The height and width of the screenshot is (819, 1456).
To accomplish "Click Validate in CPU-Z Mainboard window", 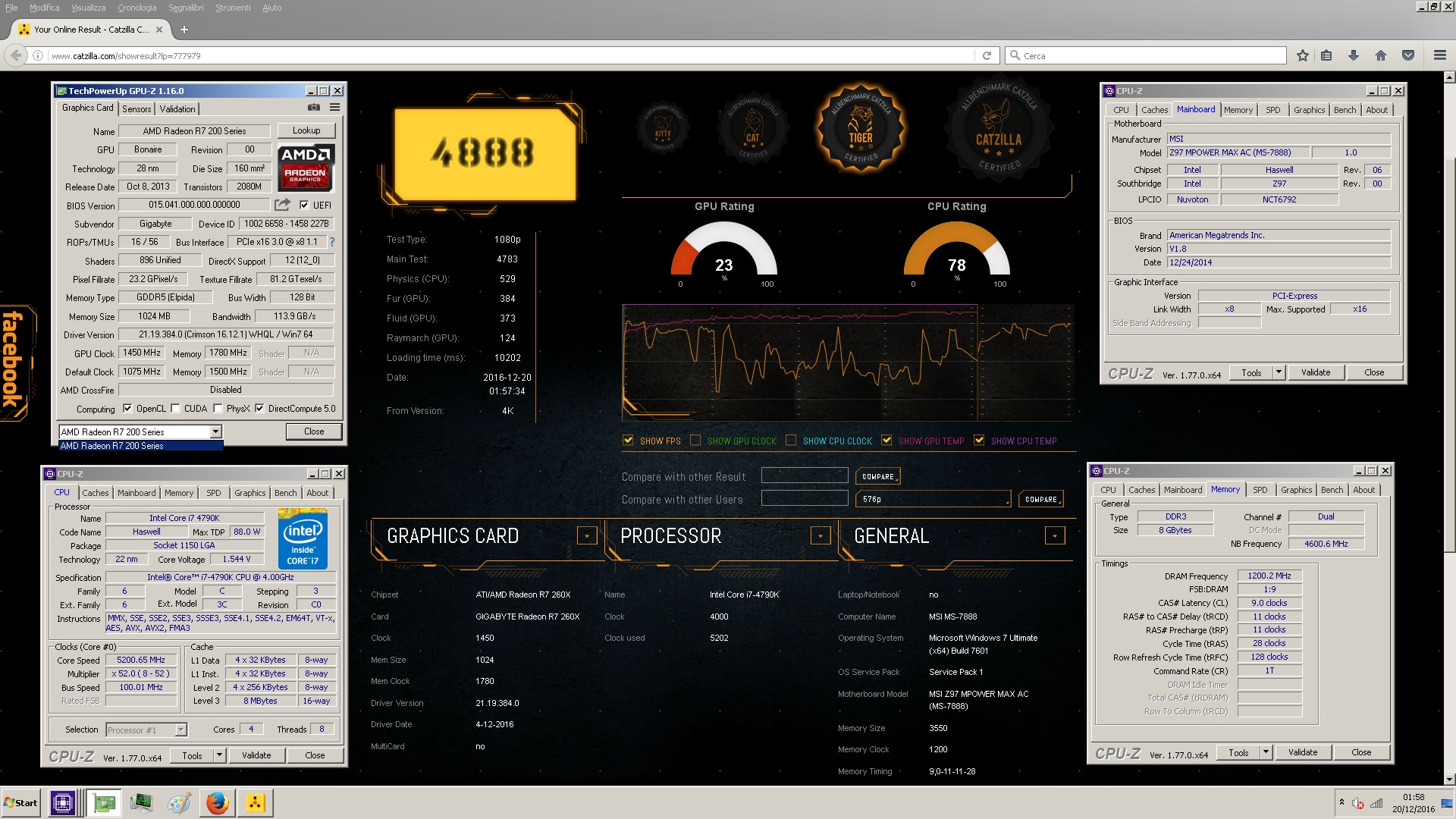I will (1316, 372).
